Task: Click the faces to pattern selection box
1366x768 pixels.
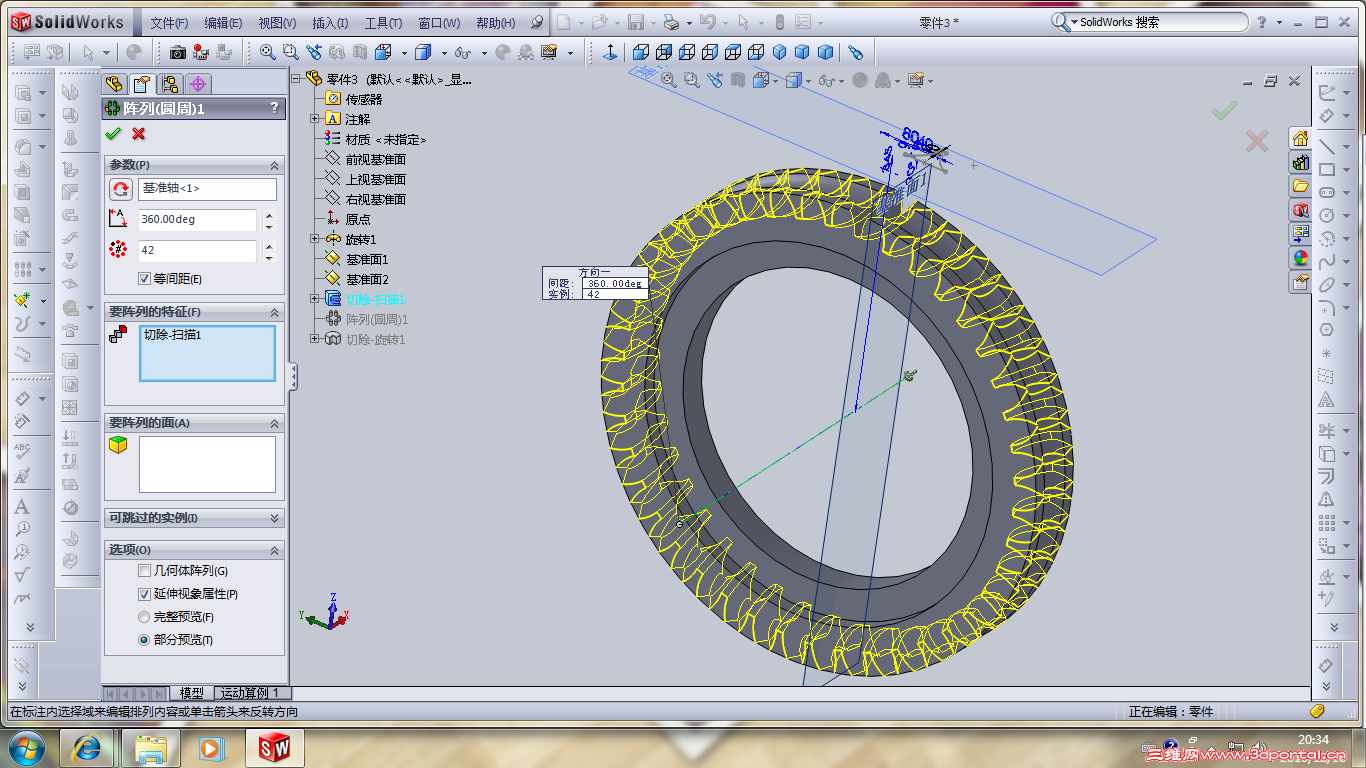Action: [x=207, y=464]
